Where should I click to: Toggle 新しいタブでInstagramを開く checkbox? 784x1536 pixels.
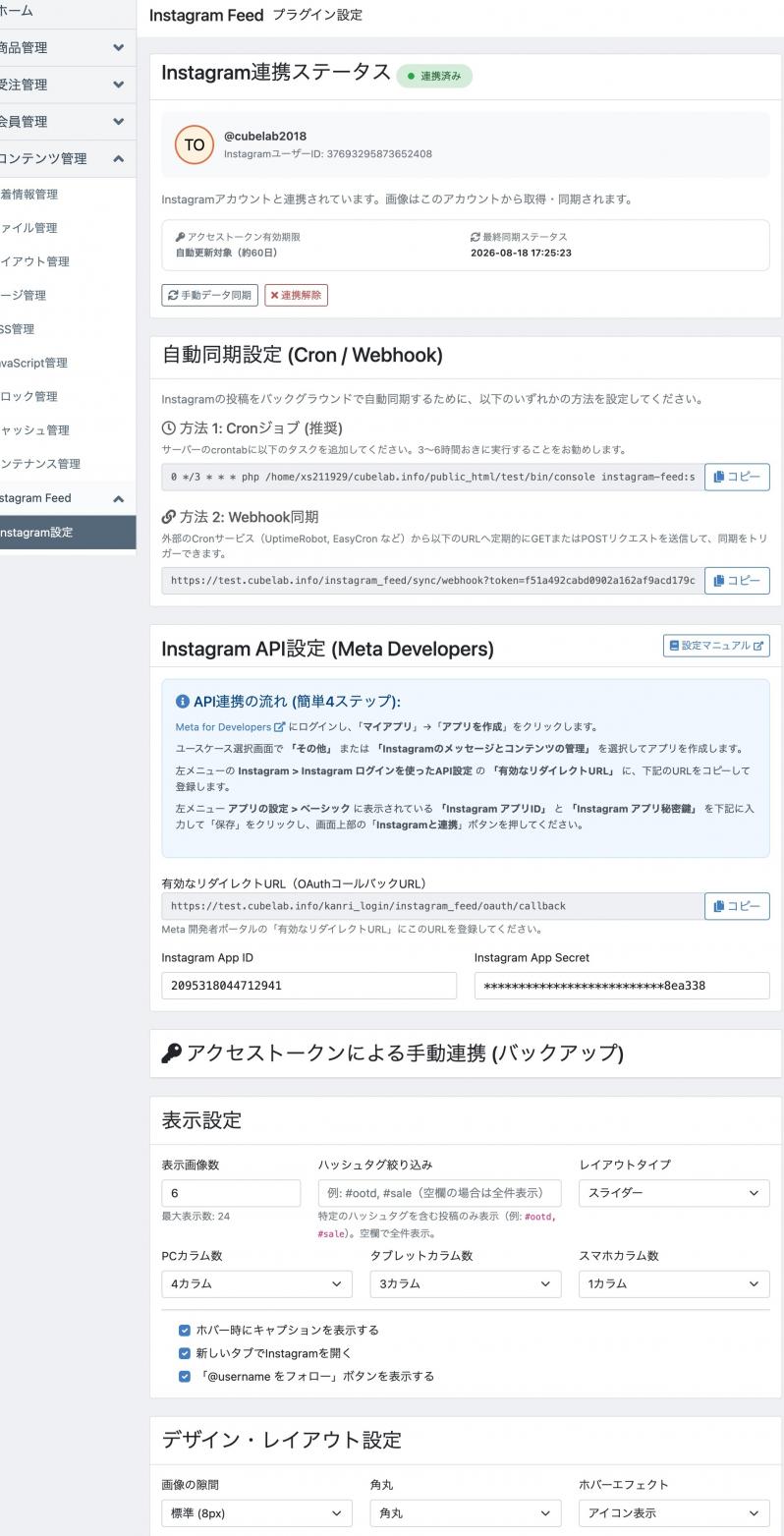(x=184, y=1353)
